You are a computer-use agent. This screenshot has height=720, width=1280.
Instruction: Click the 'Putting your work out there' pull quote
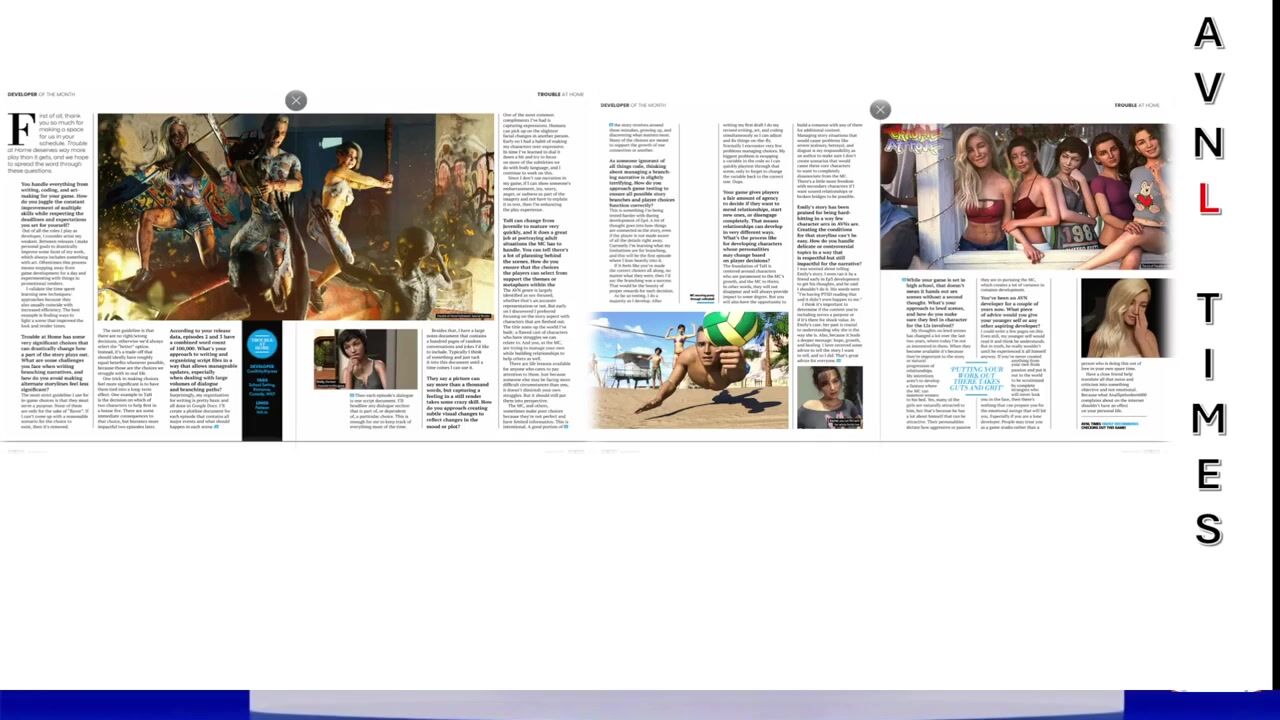[977, 378]
